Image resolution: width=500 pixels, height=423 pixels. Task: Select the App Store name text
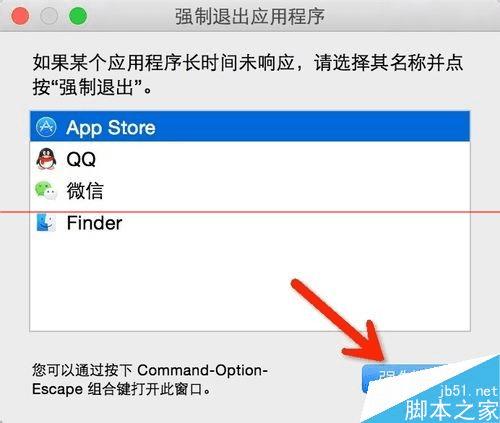tap(111, 128)
